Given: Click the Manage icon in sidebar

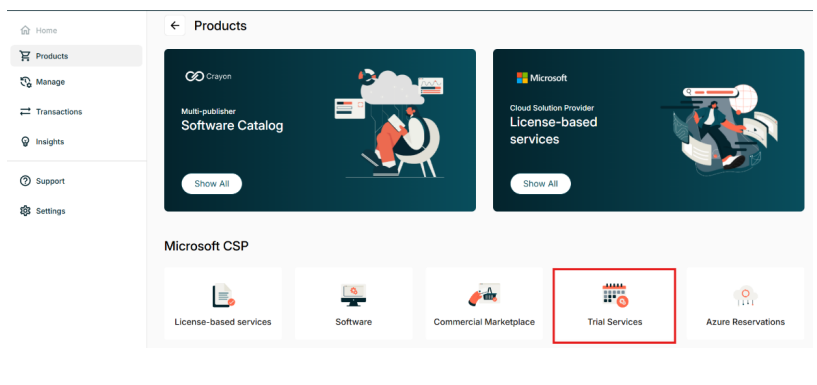Looking at the screenshot, I should (25, 82).
